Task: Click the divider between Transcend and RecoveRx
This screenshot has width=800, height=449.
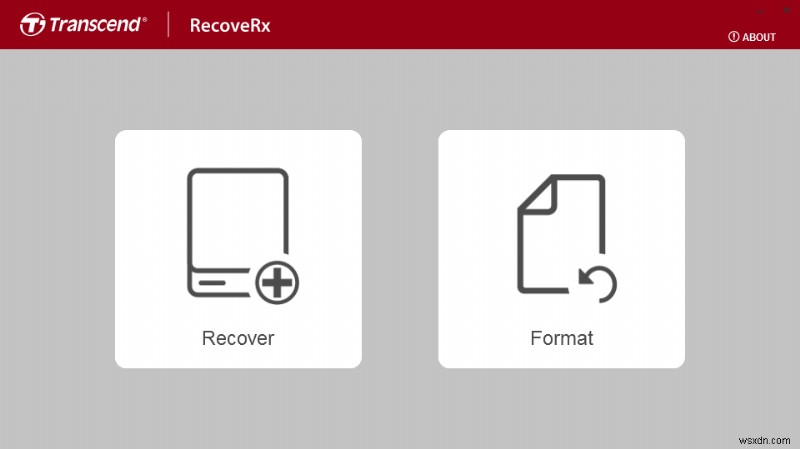Action: click(168, 24)
